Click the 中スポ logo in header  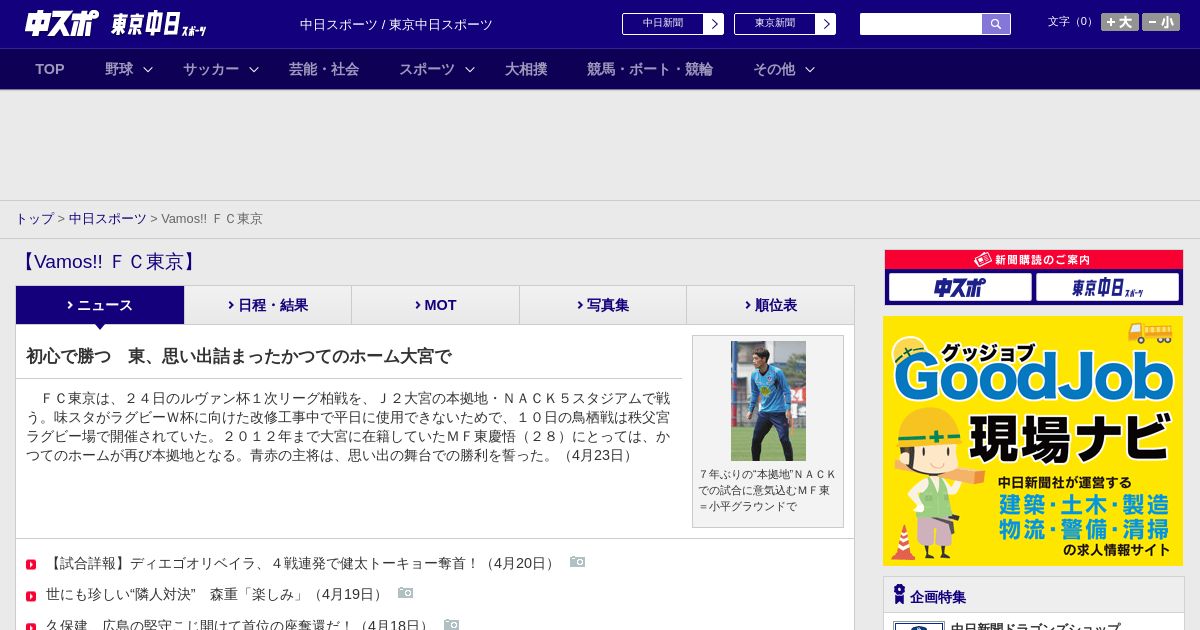[62, 23]
